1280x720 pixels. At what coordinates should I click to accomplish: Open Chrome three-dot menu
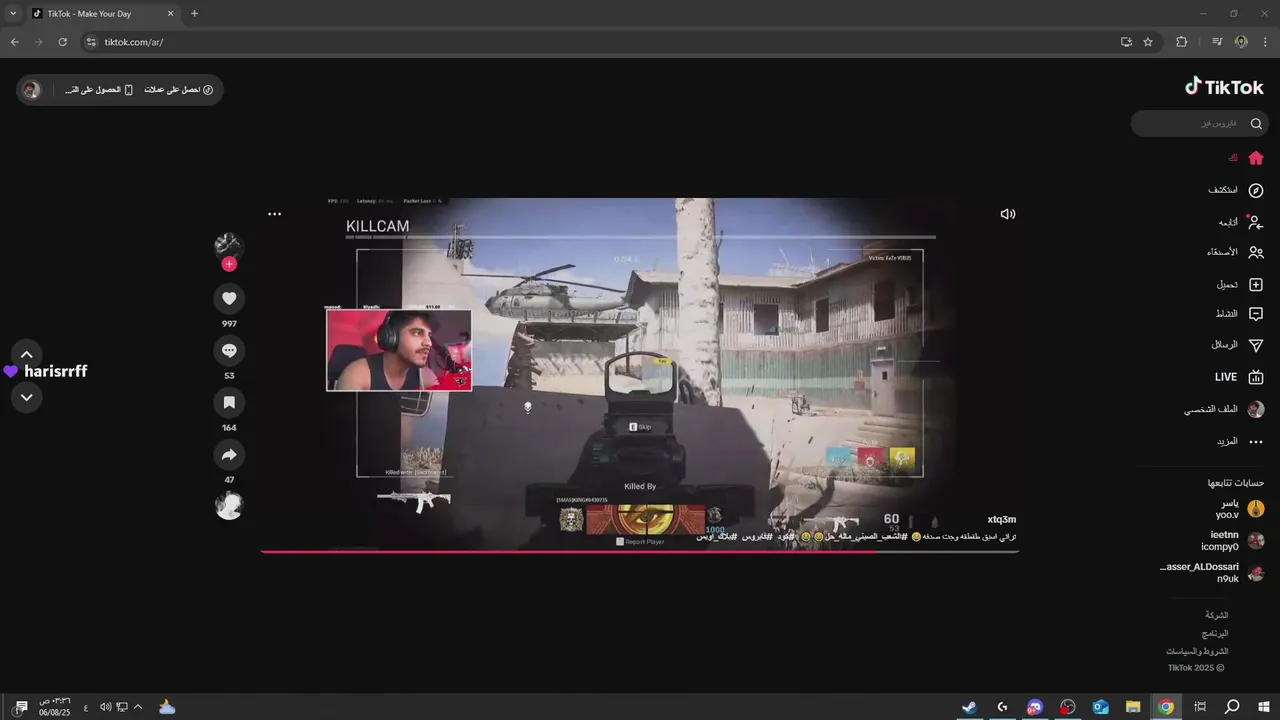tap(1265, 42)
